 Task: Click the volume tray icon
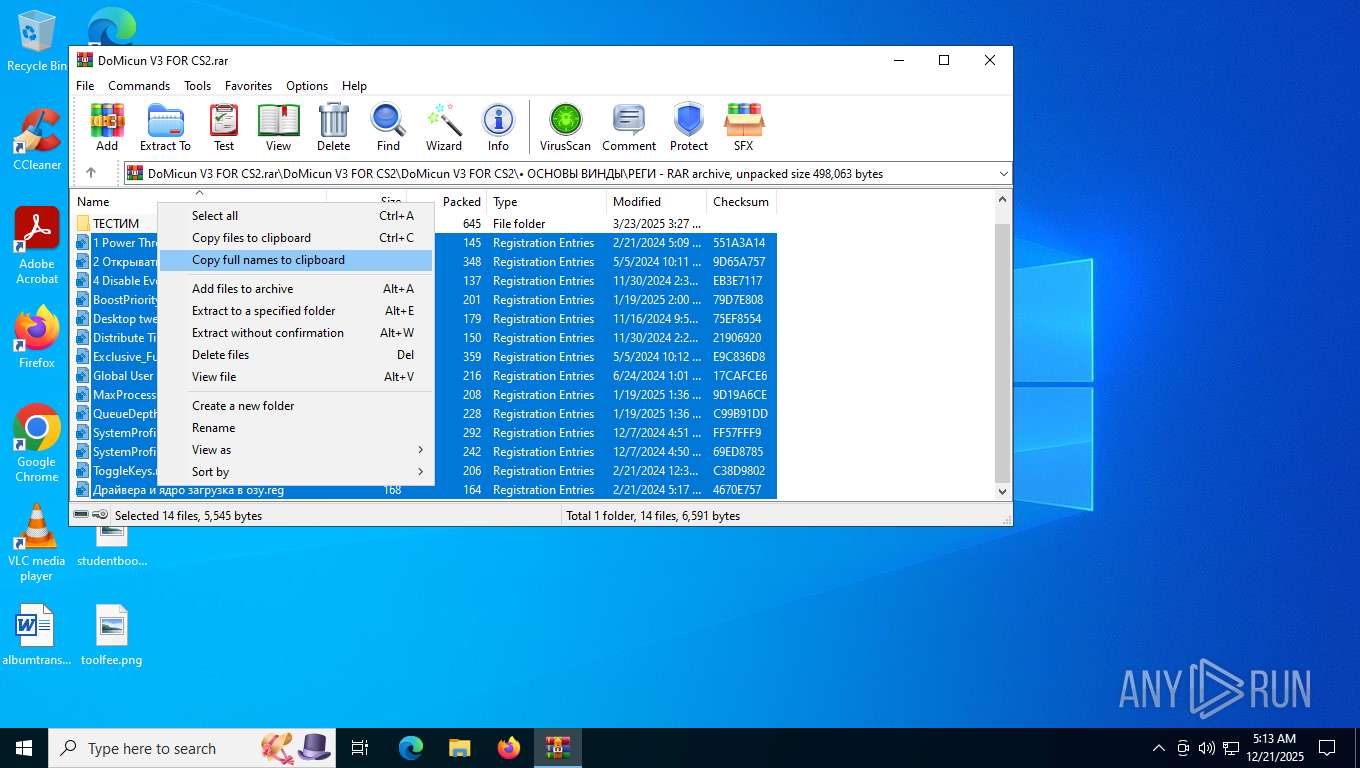[x=1206, y=748]
